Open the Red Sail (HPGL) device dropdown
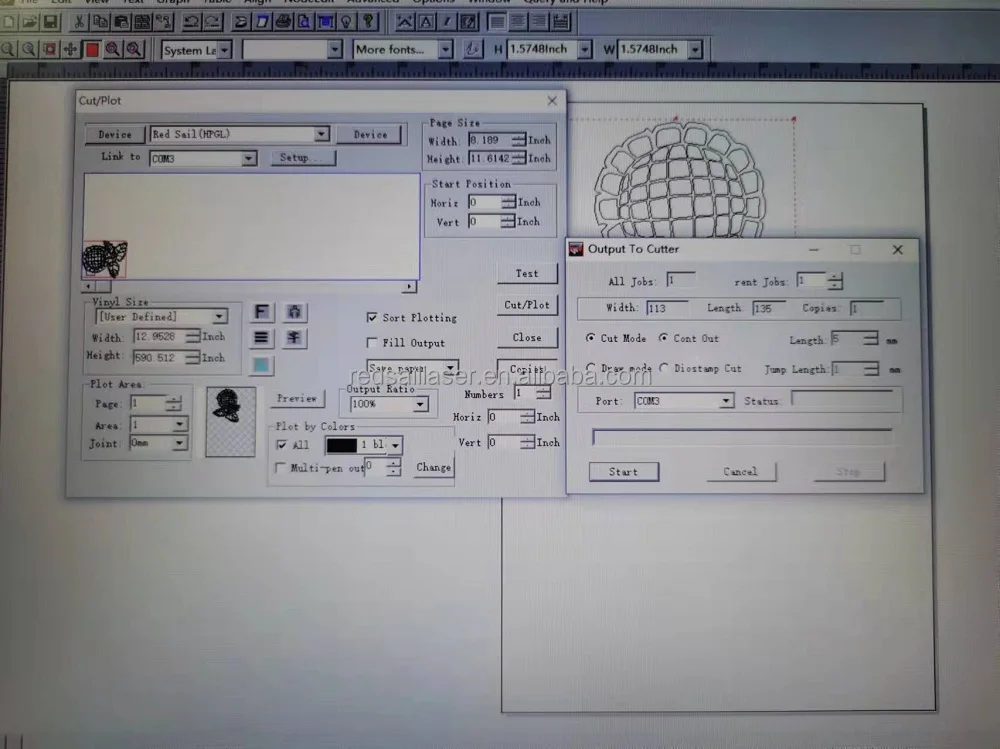This screenshot has width=1000, height=749. click(x=321, y=134)
